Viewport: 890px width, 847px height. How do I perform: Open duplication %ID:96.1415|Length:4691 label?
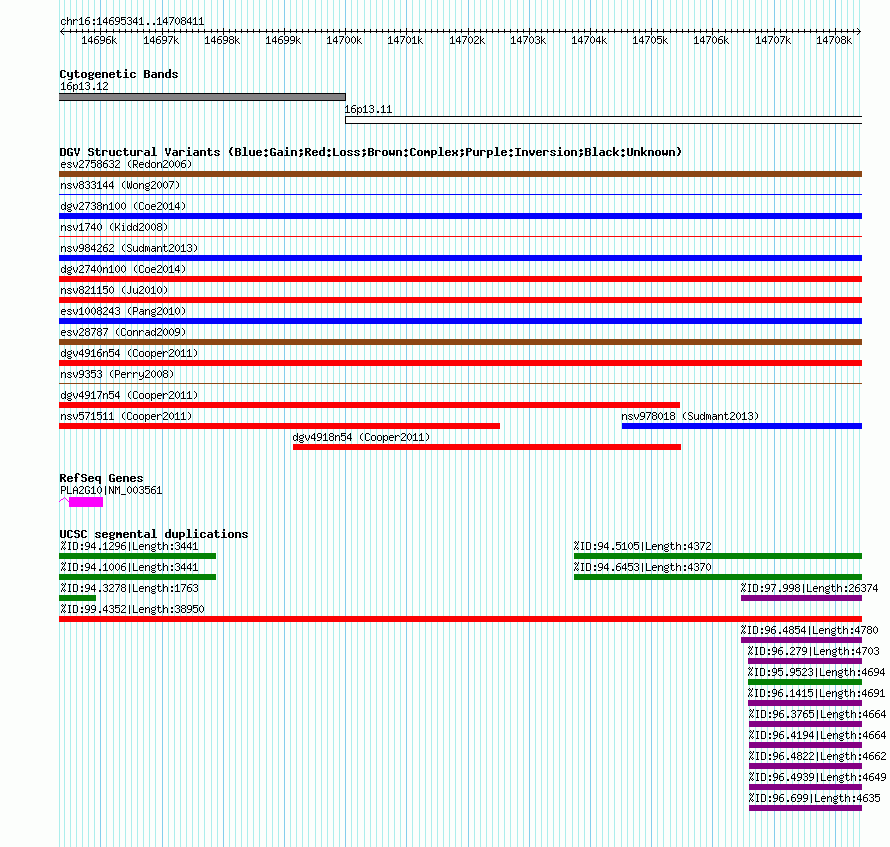[x=817, y=693]
